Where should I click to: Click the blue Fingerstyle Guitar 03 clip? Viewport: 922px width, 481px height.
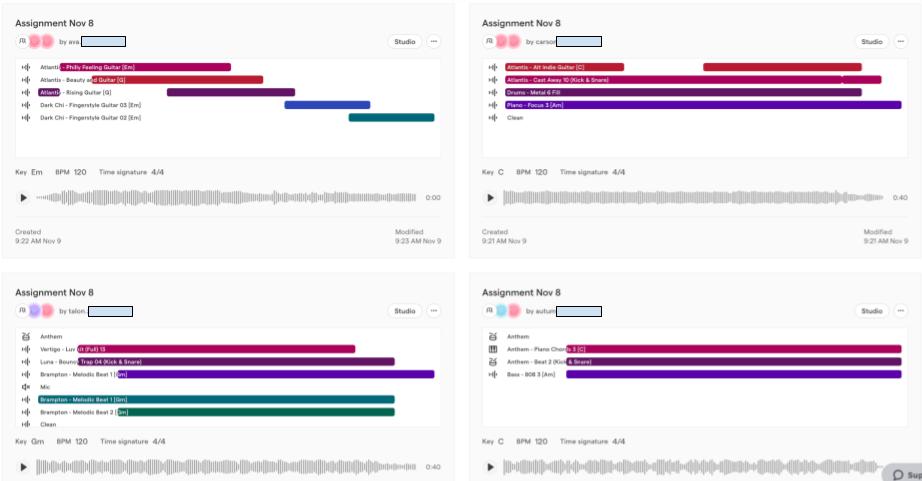coord(328,105)
